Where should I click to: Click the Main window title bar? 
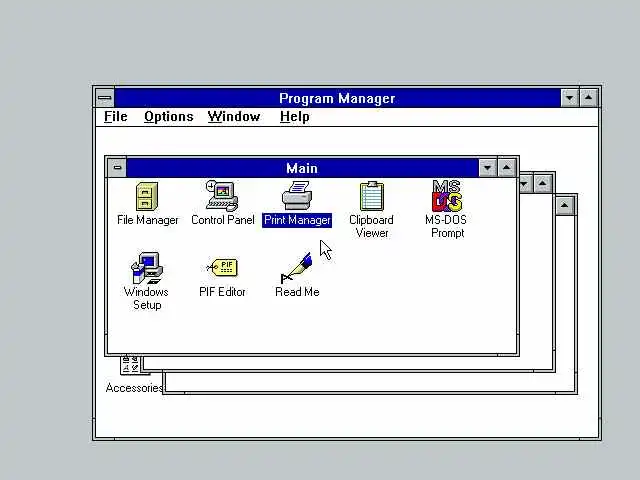(302, 168)
